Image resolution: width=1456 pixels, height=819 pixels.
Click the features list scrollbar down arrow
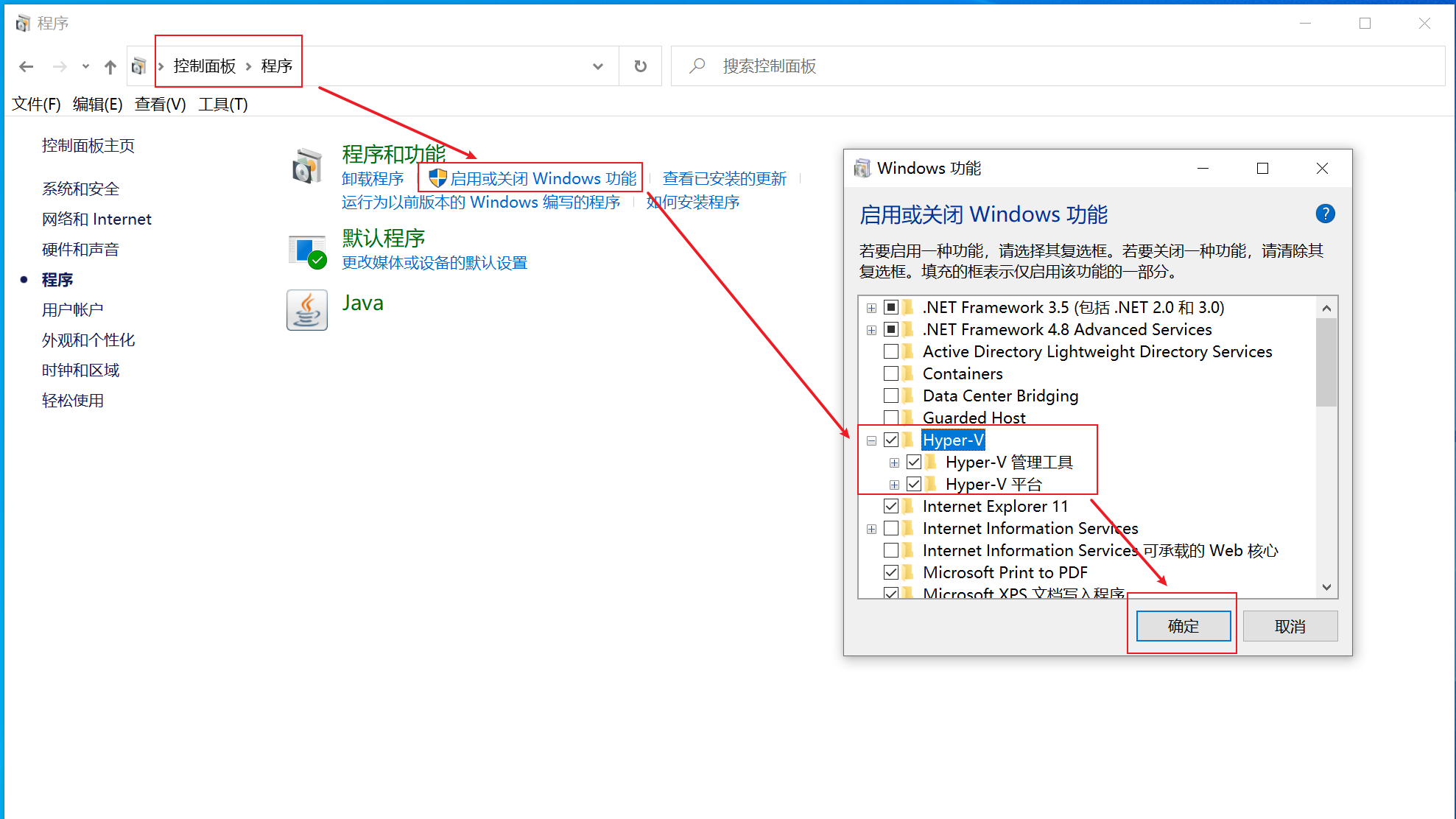[x=1326, y=587]
